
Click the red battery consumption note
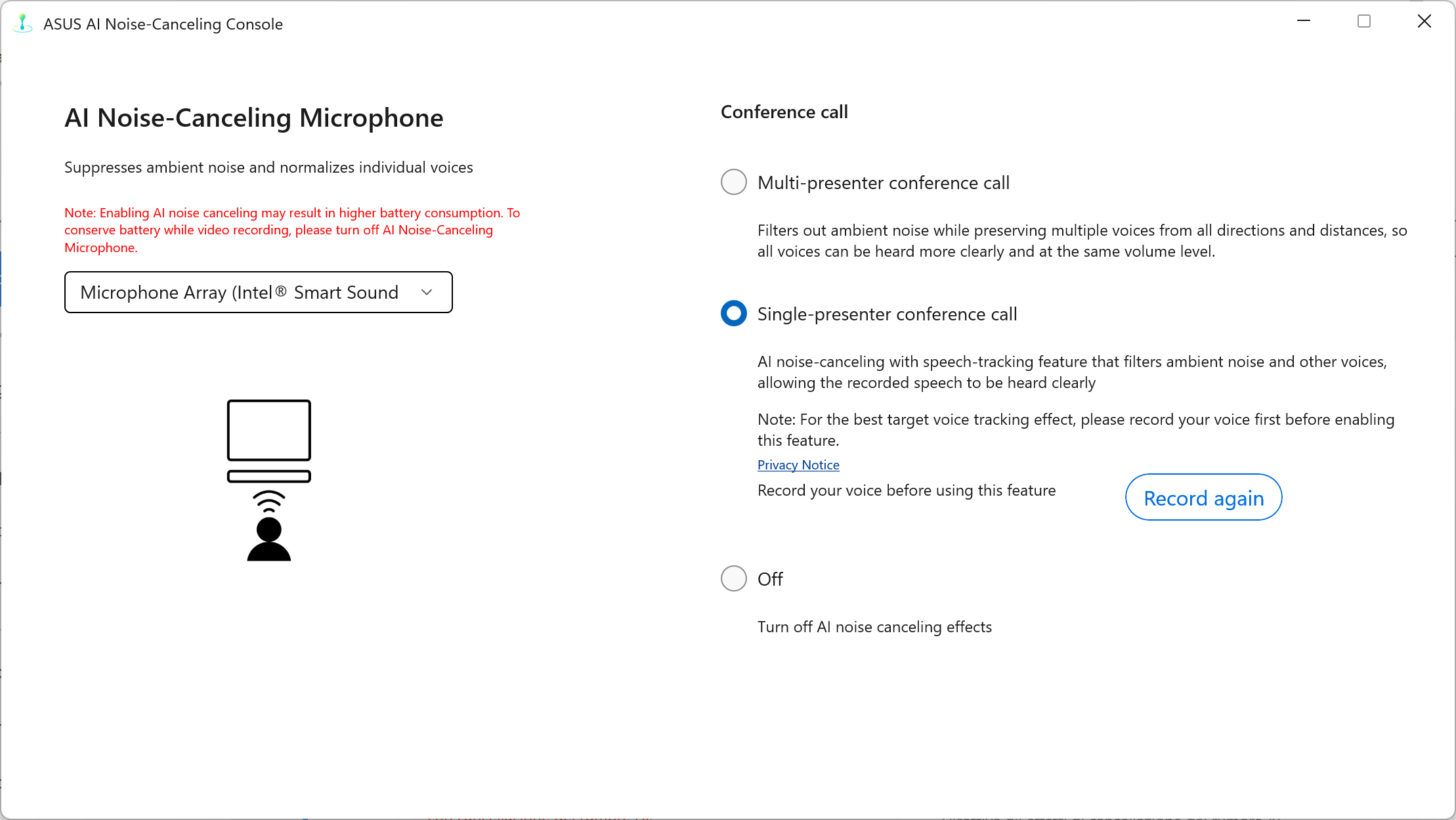click(x=291, y=230)
